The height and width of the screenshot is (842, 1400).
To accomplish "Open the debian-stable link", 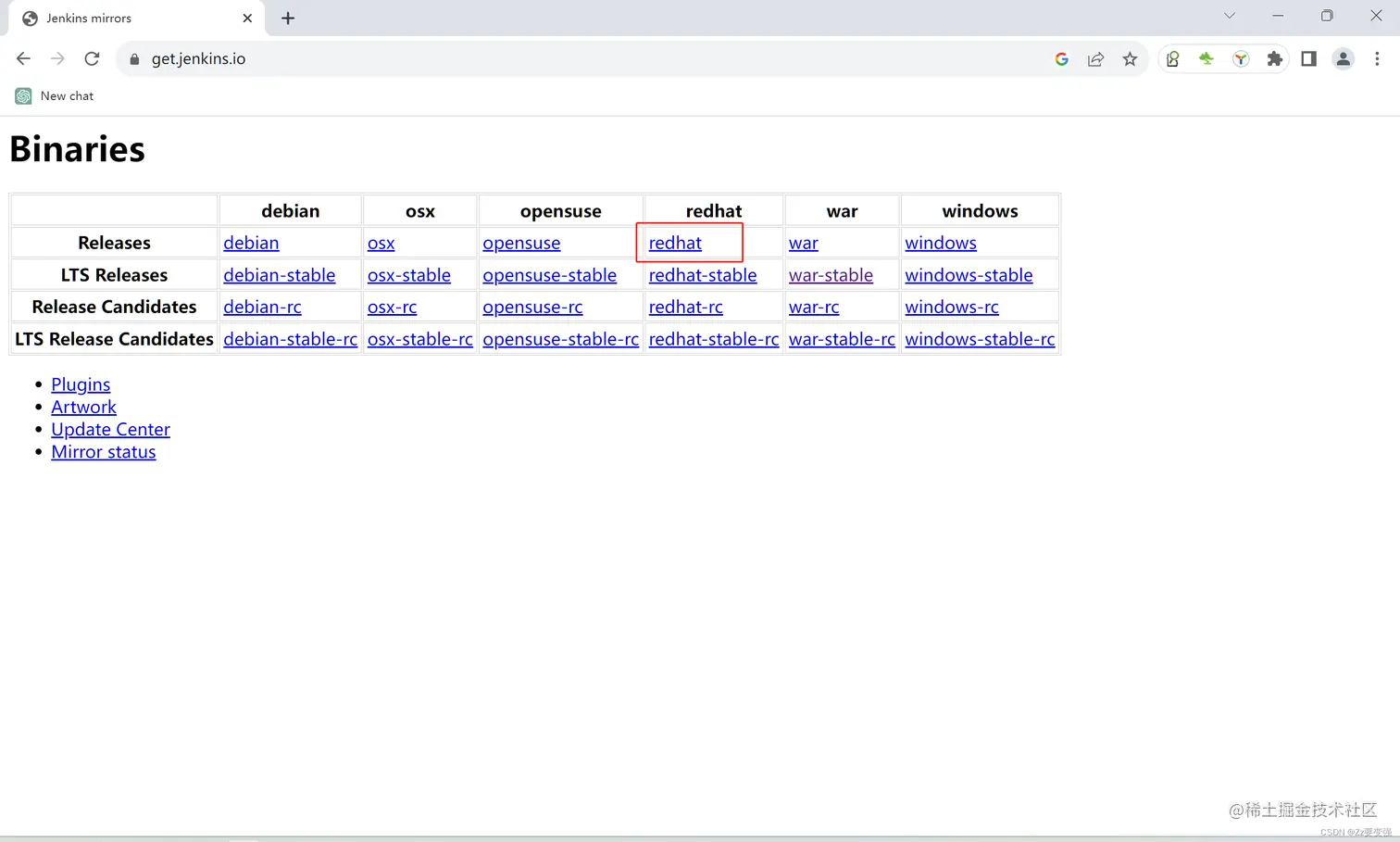I will pos(279,275).
